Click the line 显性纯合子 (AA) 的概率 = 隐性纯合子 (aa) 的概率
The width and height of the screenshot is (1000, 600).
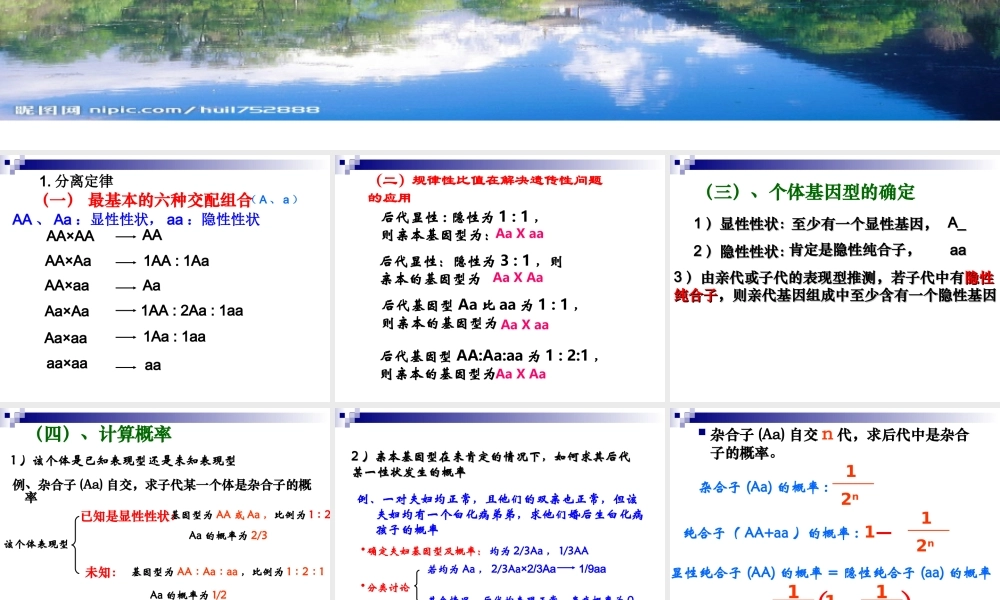(x=832, y=573)
